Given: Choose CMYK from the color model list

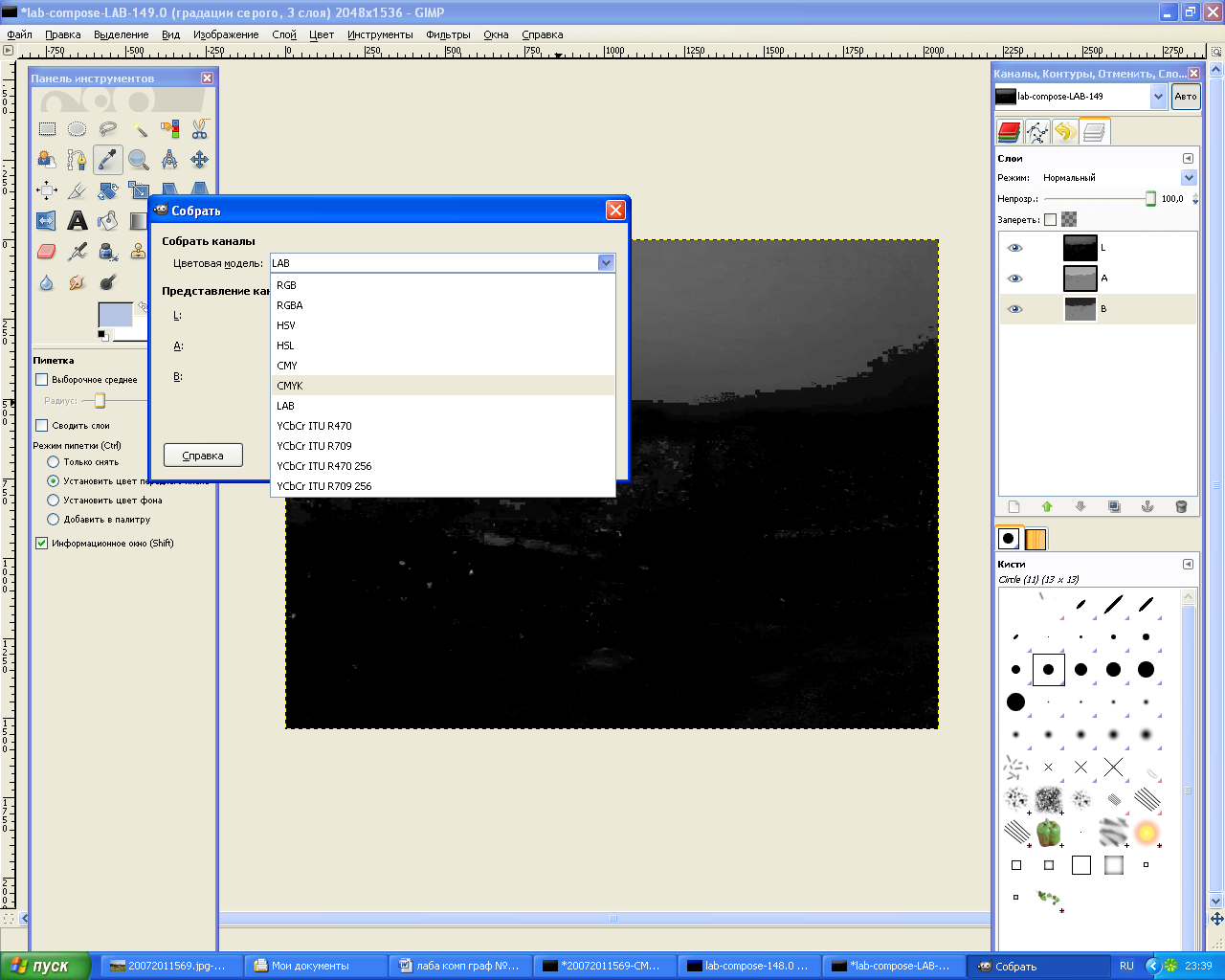Looking at the screenshot, I should 442,386.
